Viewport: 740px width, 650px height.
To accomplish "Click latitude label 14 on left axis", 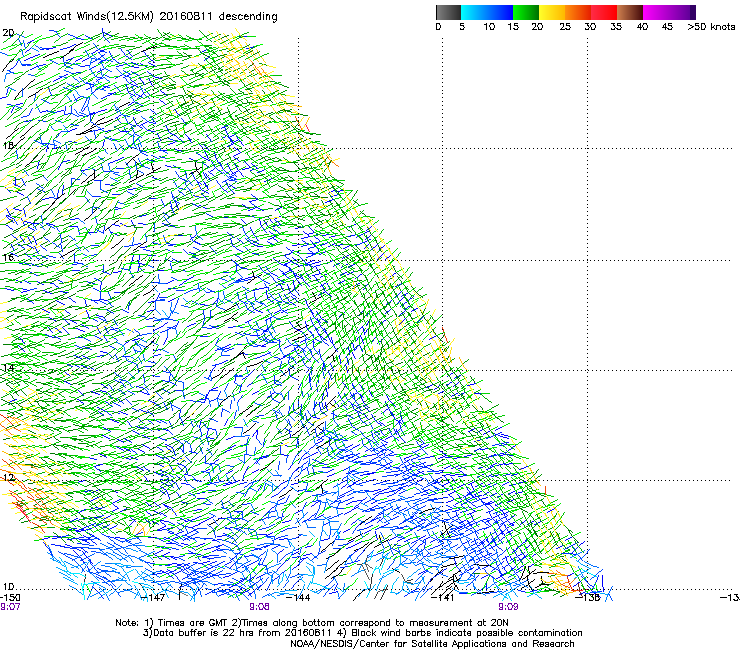I will click(x=8, y=368).
